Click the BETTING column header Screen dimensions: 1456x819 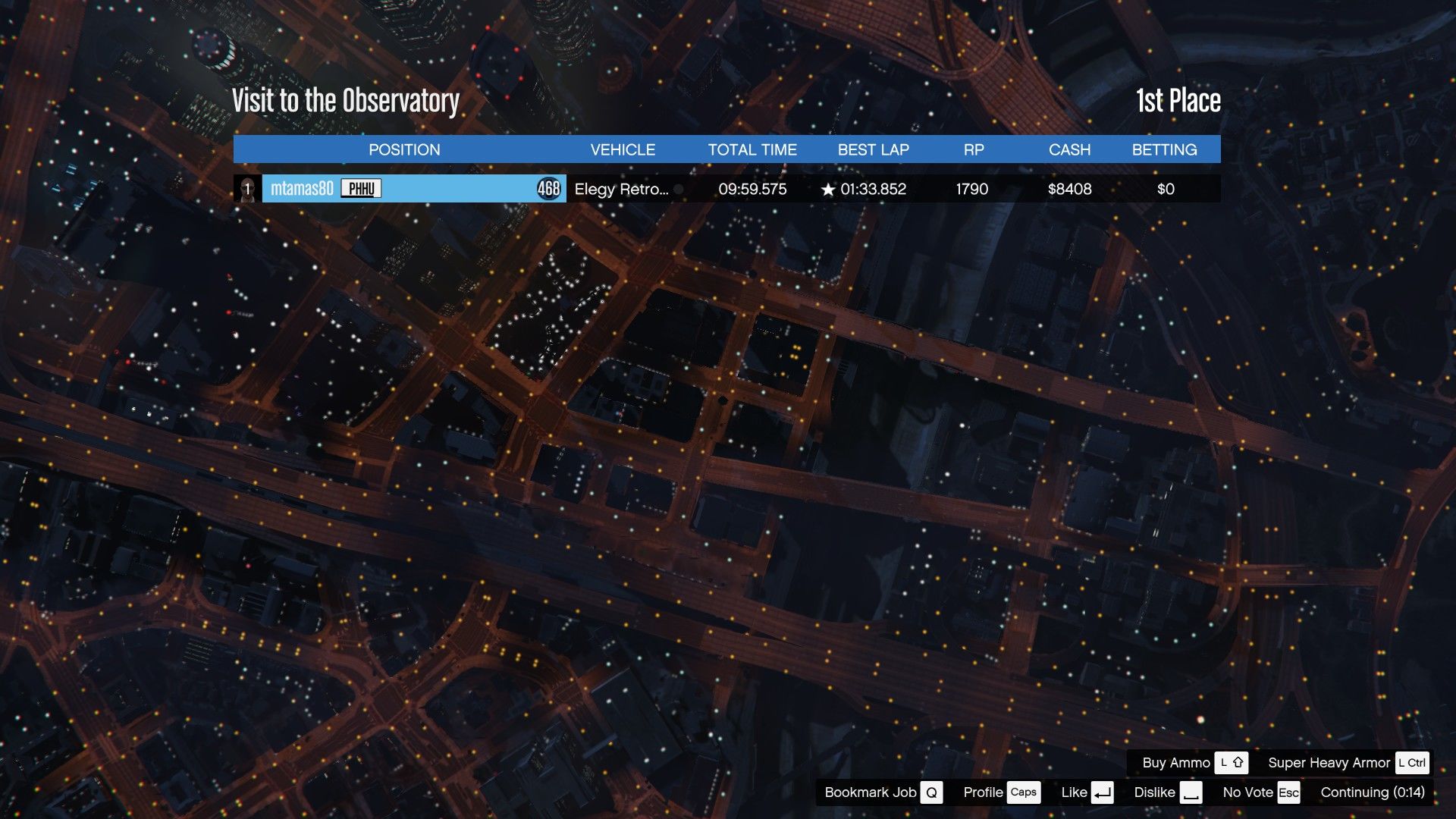pyautogui.click(x=1164, y=149)
